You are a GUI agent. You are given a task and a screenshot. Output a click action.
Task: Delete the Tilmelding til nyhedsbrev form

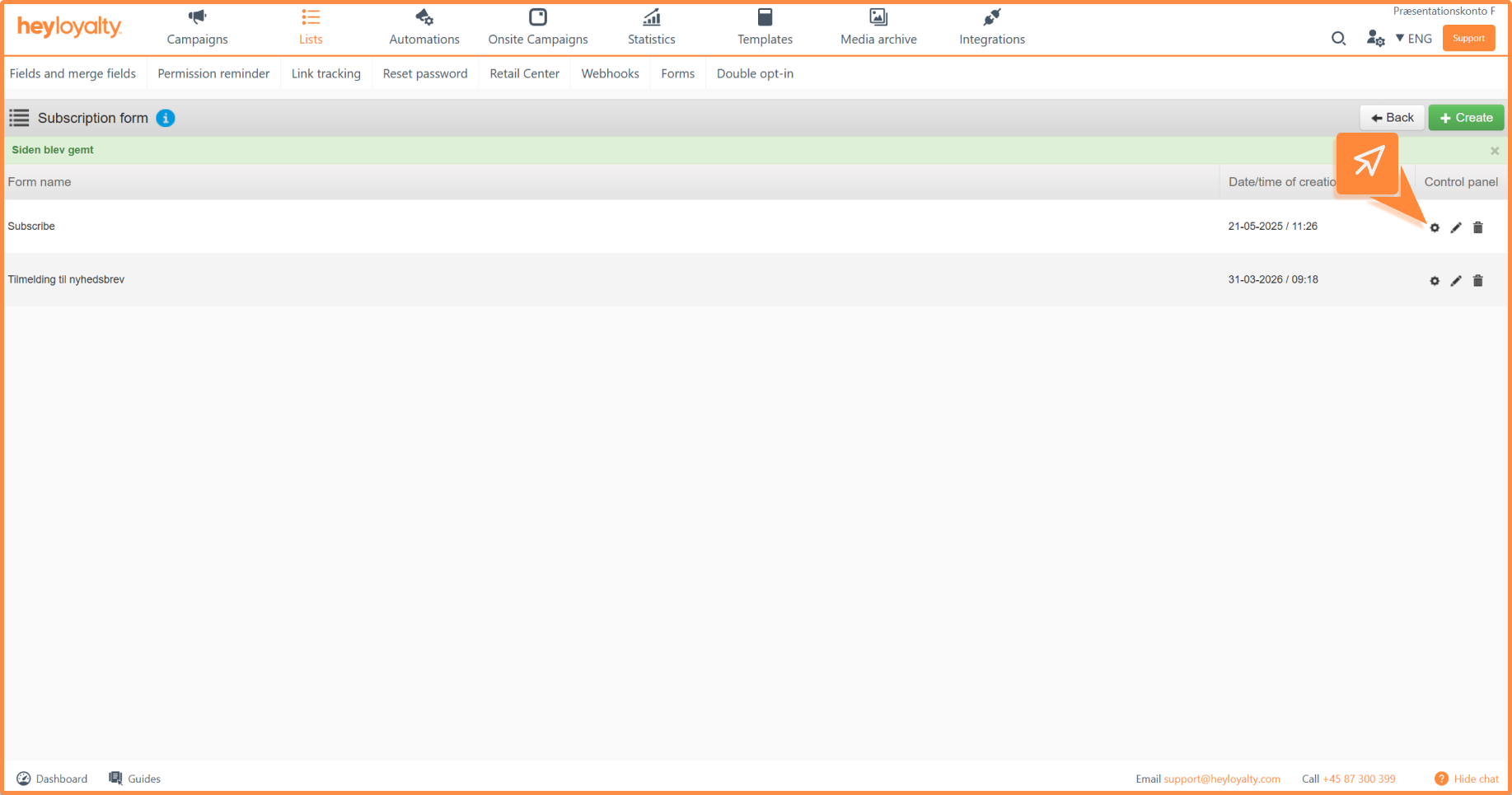click(1477, 281)
